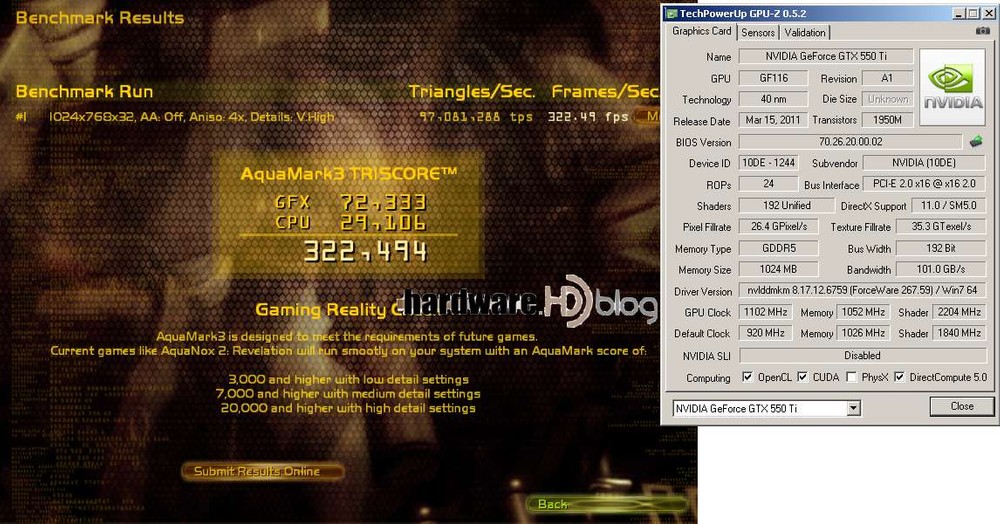This screenshot has width=1000, height=524.
Task: Click Submit Results Online in AquaMark3
Action: tap(262, 472)
